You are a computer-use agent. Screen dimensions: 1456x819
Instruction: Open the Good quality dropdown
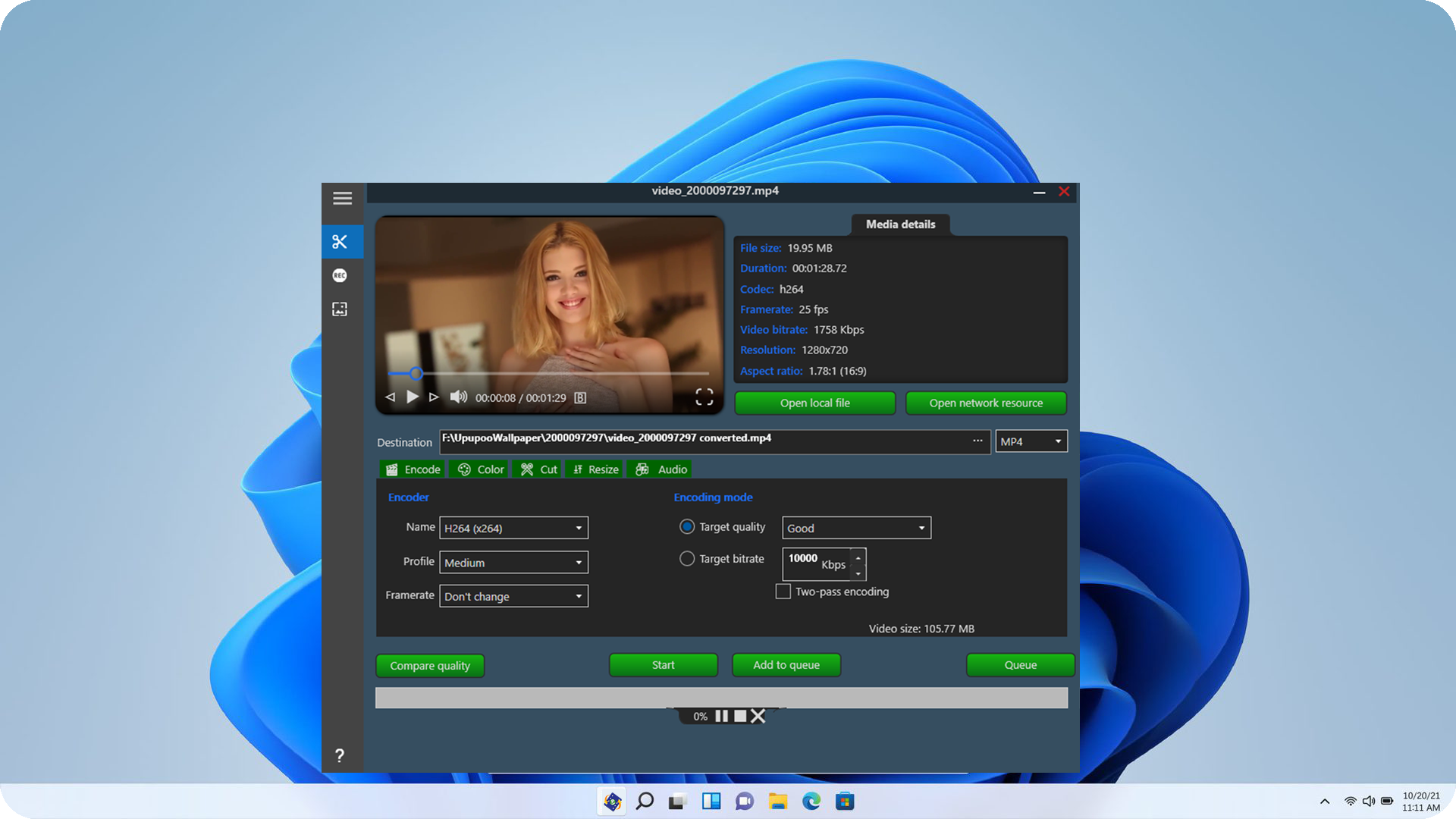(856, 528)
